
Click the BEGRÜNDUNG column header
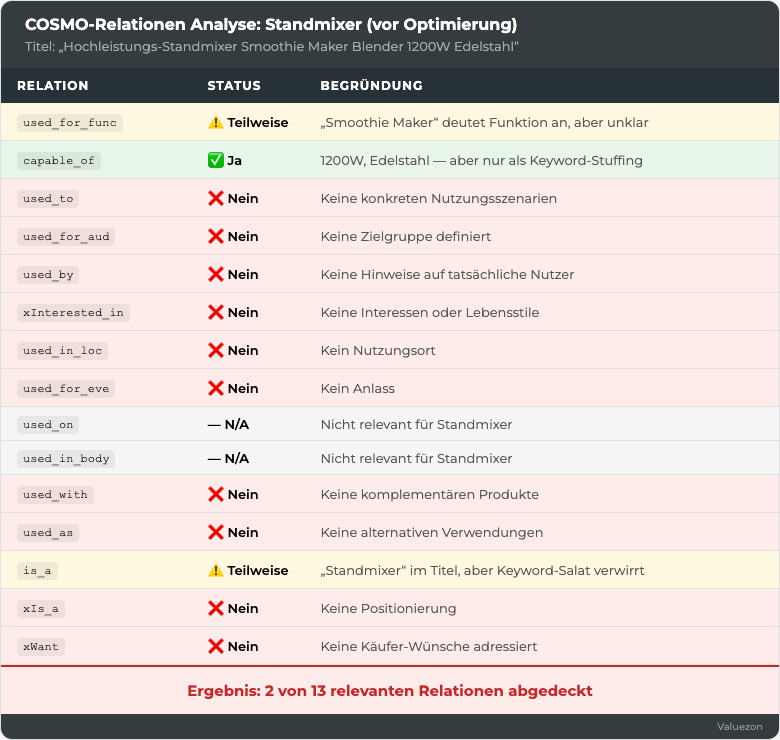coord(372,86)
